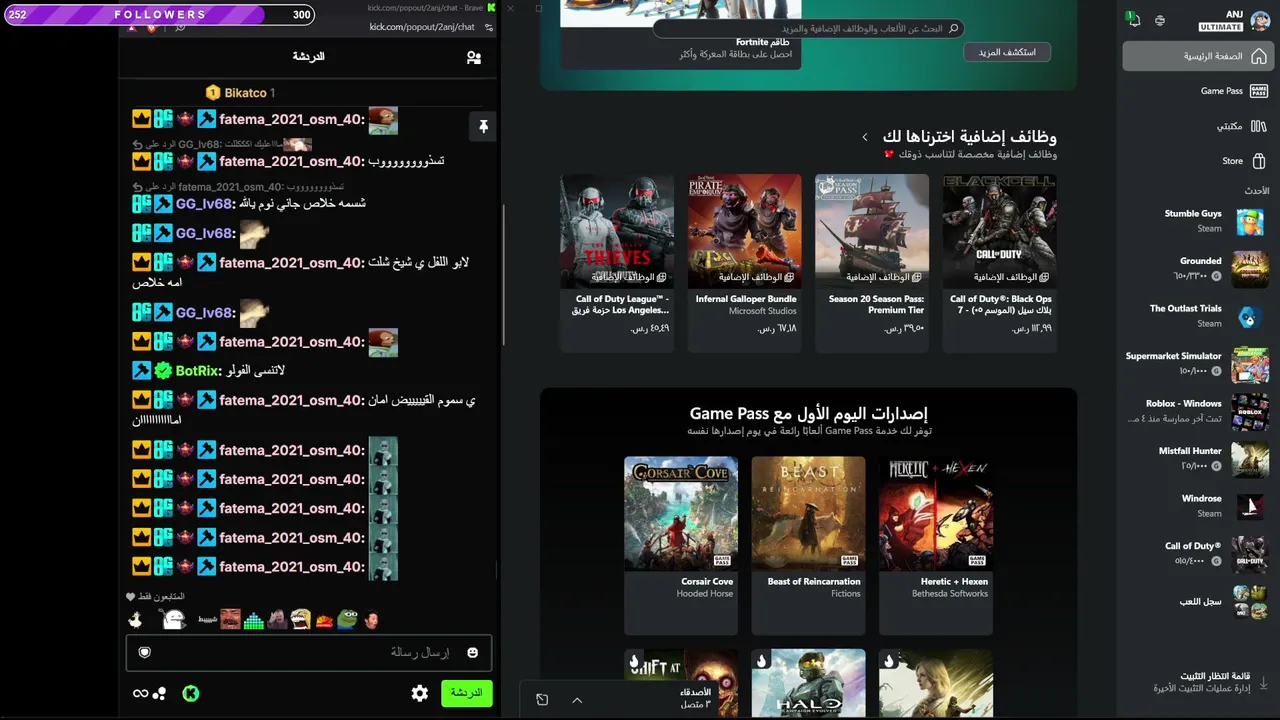
Task: Click the followers goal progress bar
Action: click(x=159, y=15)
